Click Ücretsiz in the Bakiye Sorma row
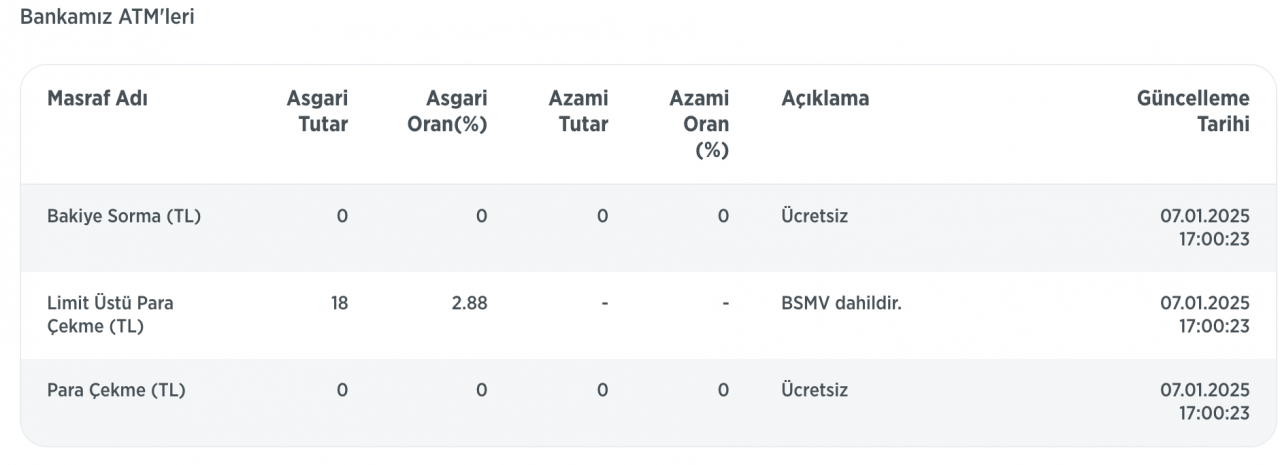 (814, 215)
